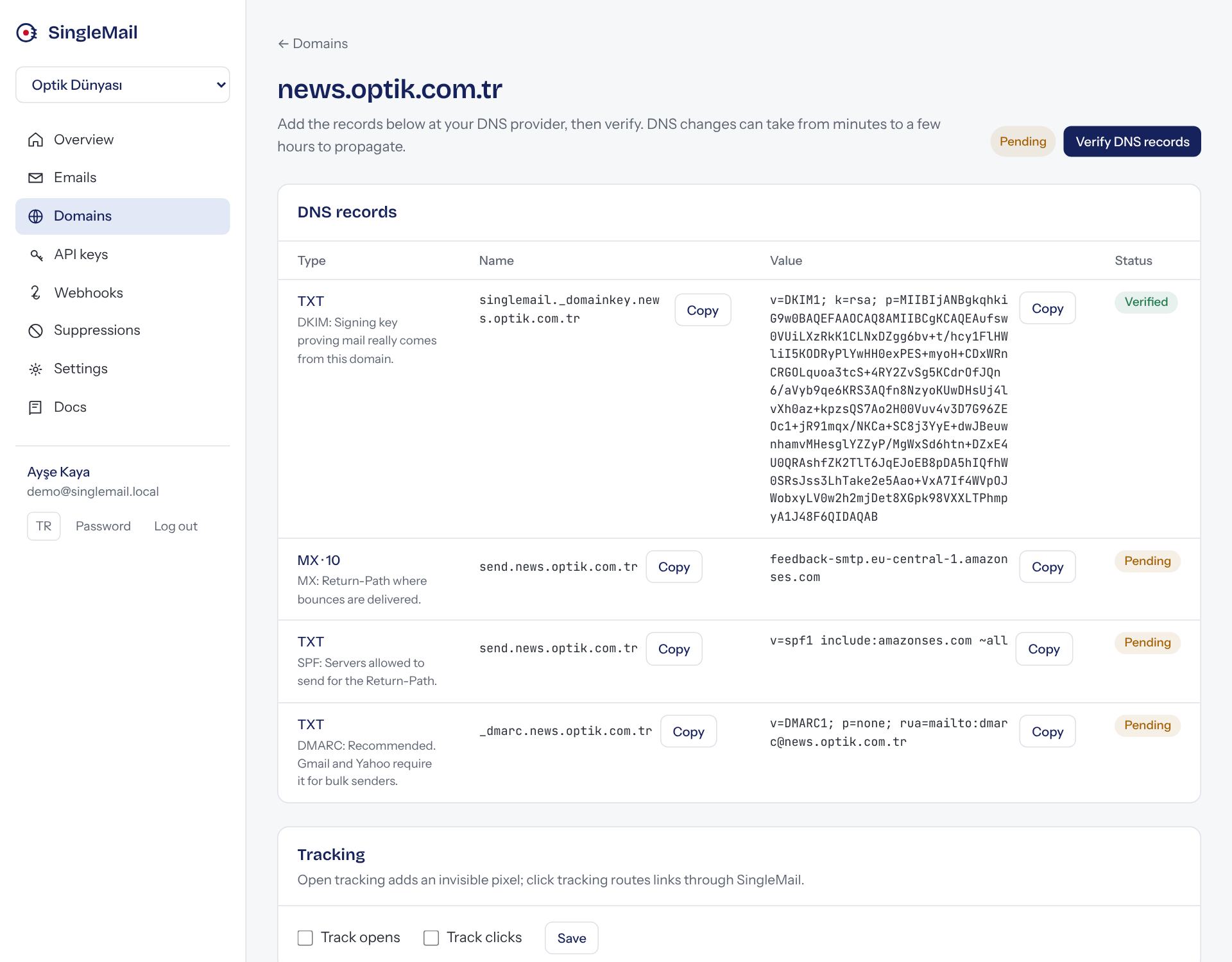The width and height of the screenshot is (1232, 962).
Task: Click the SingleMail logo icon
Action: [x=27, y=33]
